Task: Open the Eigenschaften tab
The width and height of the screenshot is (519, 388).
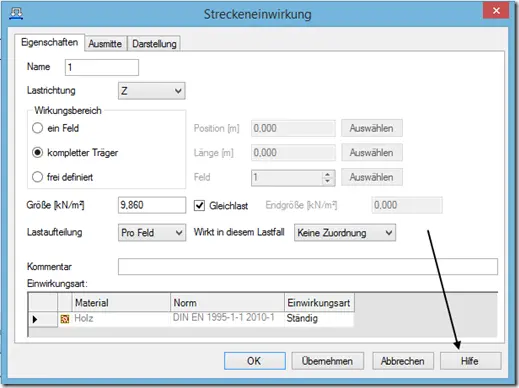Action: pyautogui.click(x=49, y=42)
